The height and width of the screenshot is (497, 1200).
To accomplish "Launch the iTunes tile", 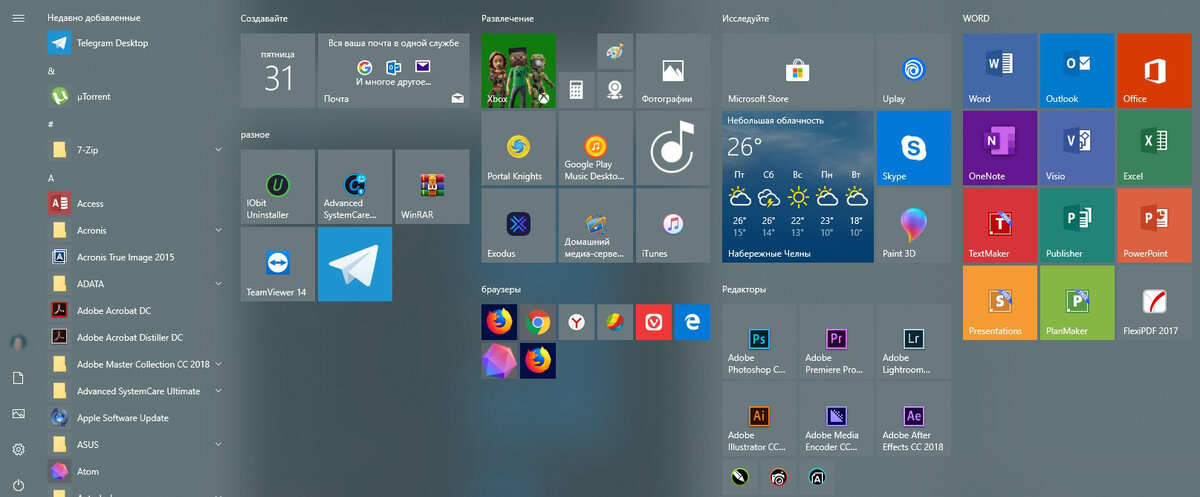I will [x=673, y=225].
